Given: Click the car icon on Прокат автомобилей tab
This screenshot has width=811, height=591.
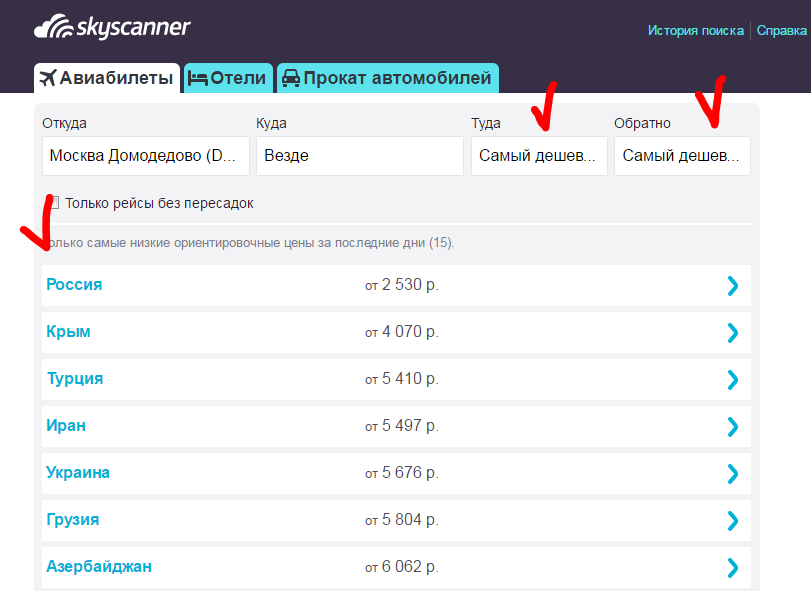Looking at the screenshot, I should pyautogui.click(x=291, y=78).
